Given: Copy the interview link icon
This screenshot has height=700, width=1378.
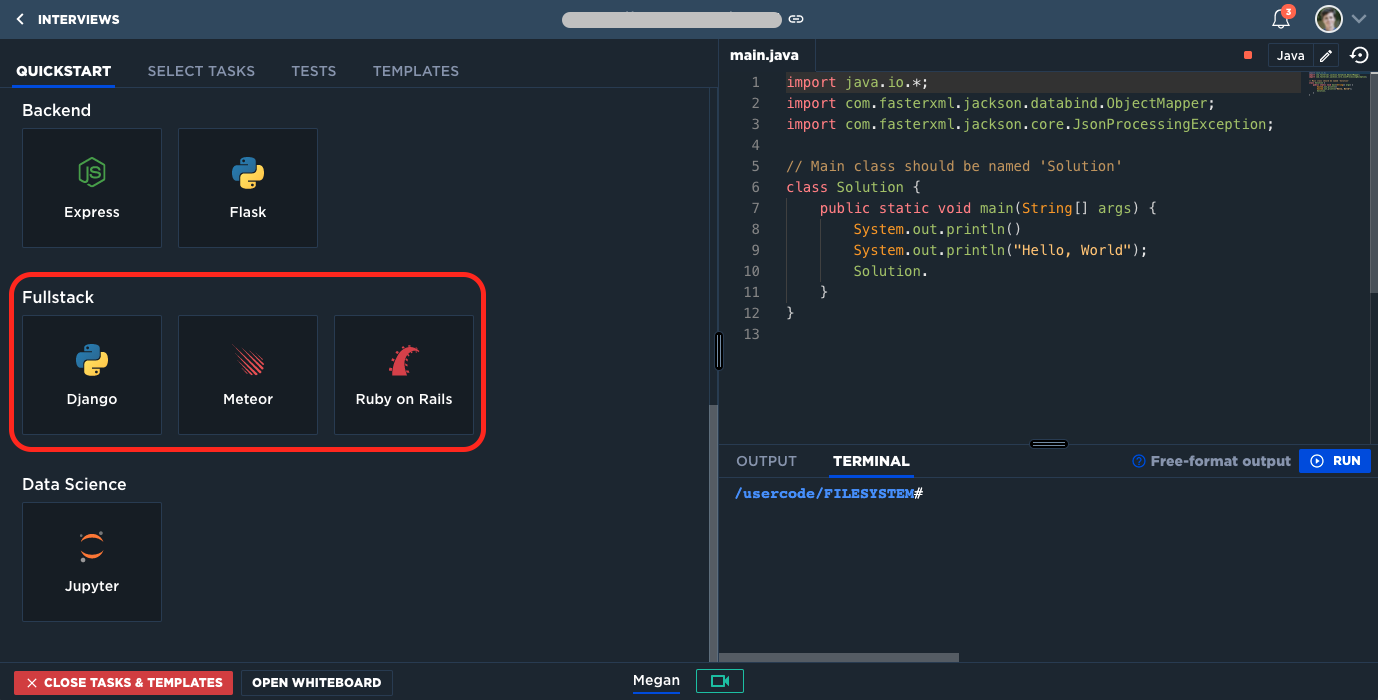Looking at the screenshot, I should 796,19.
